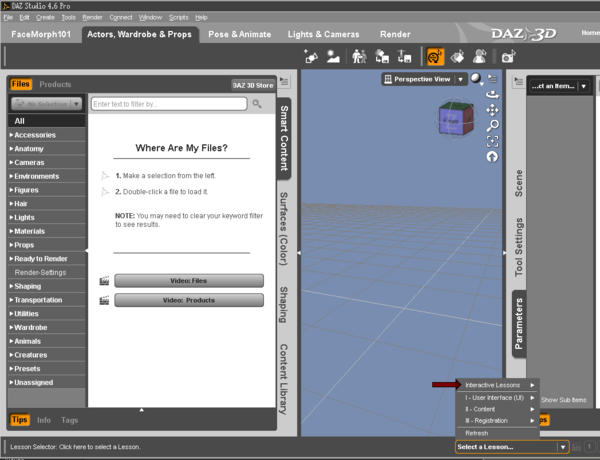The height and width of the screenshot is (460, 600).
Task: Open the Parameters pane options menu icon
Action: 518,81
